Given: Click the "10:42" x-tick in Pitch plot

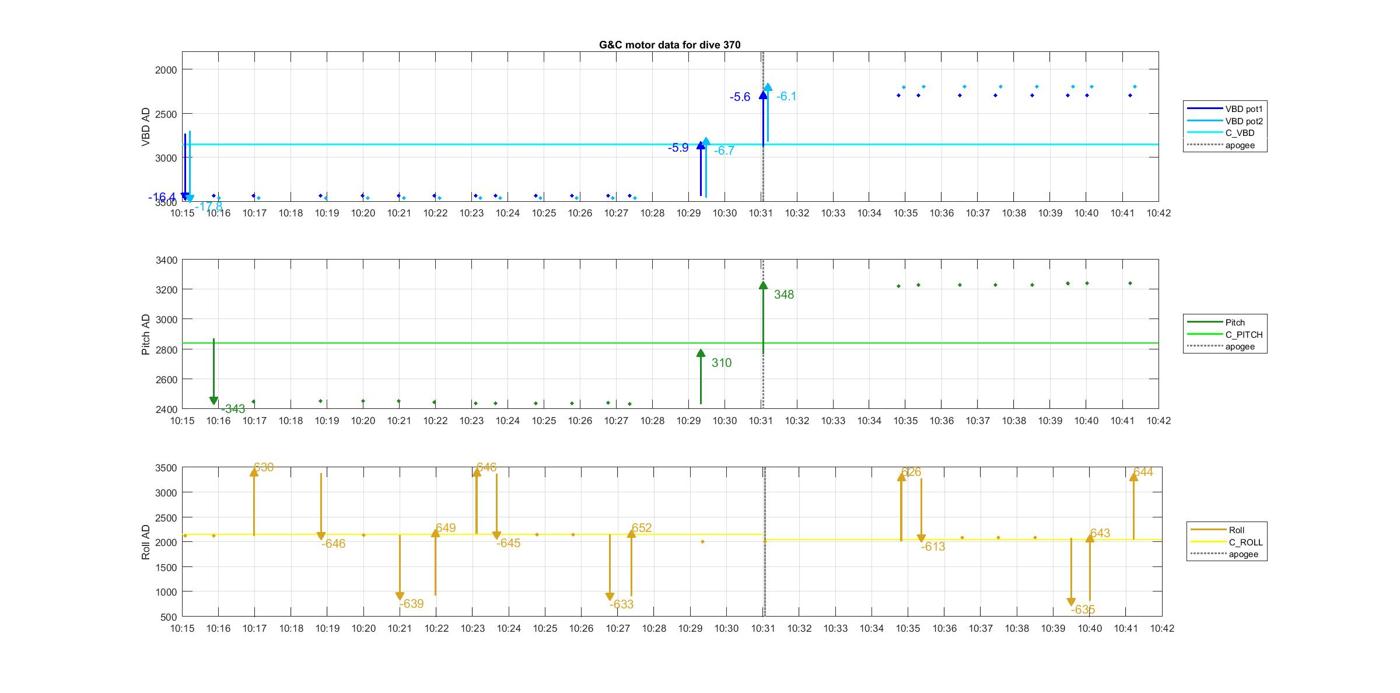Looking at the screenshot, I should point(1159,421).
